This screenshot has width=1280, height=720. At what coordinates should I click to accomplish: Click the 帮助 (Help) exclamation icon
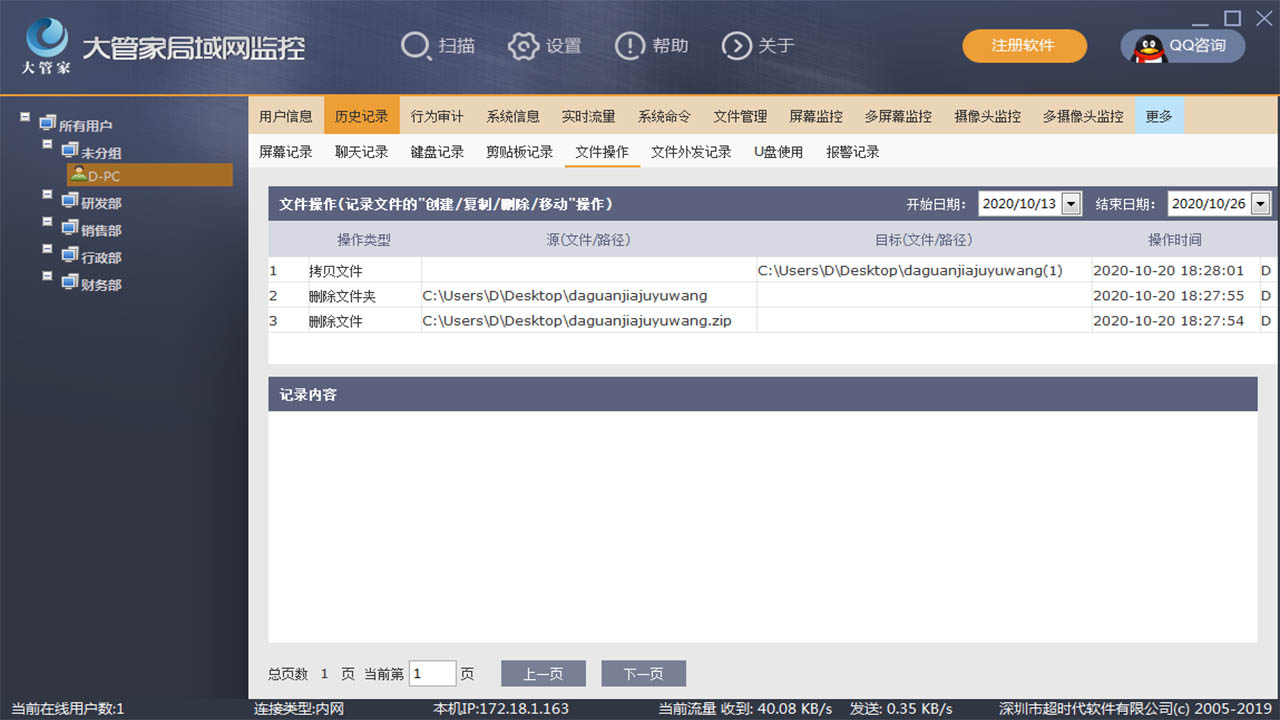631,46
